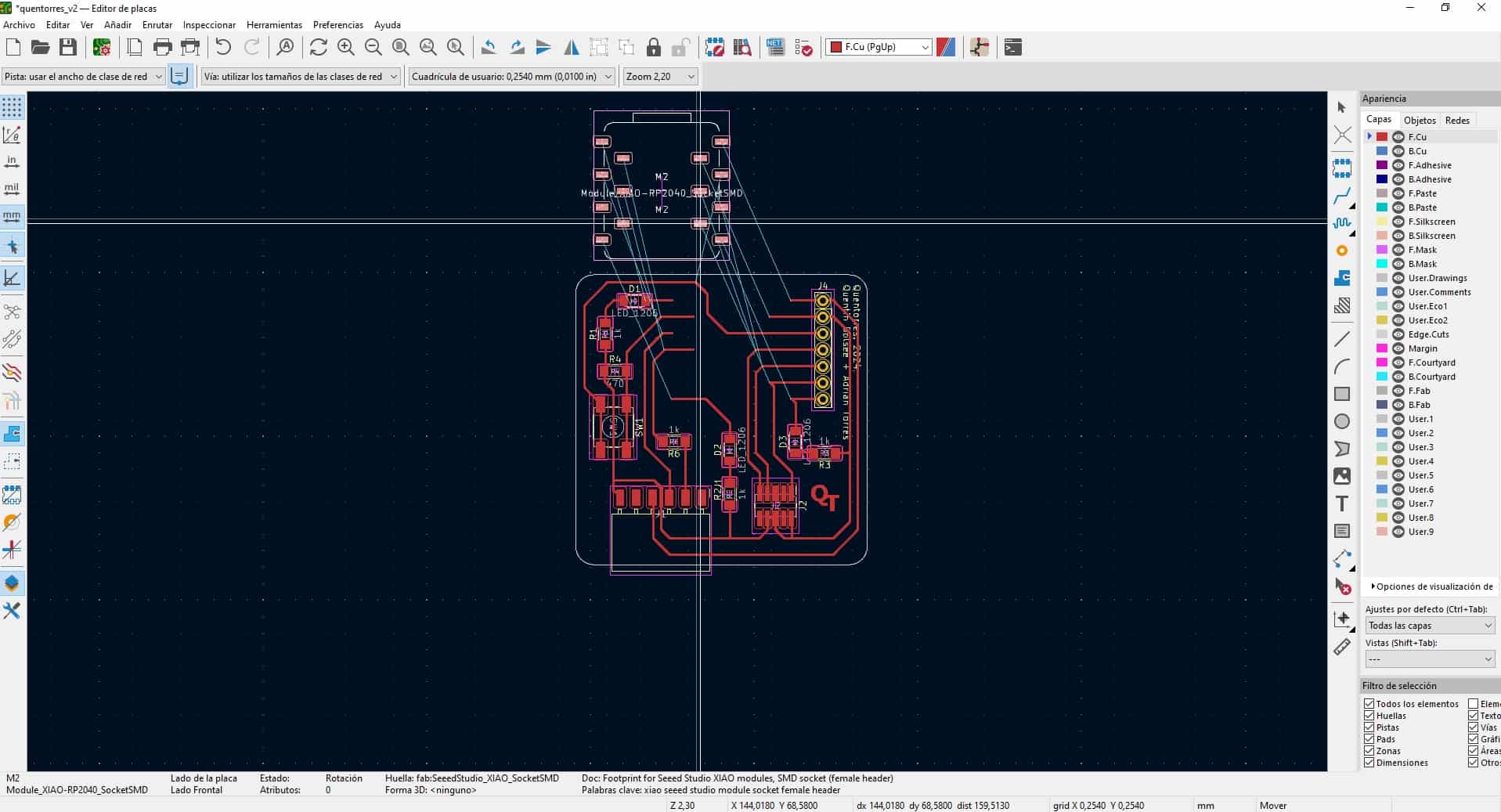Click the Refresh view icon
1501x812 pixels.
318,47
